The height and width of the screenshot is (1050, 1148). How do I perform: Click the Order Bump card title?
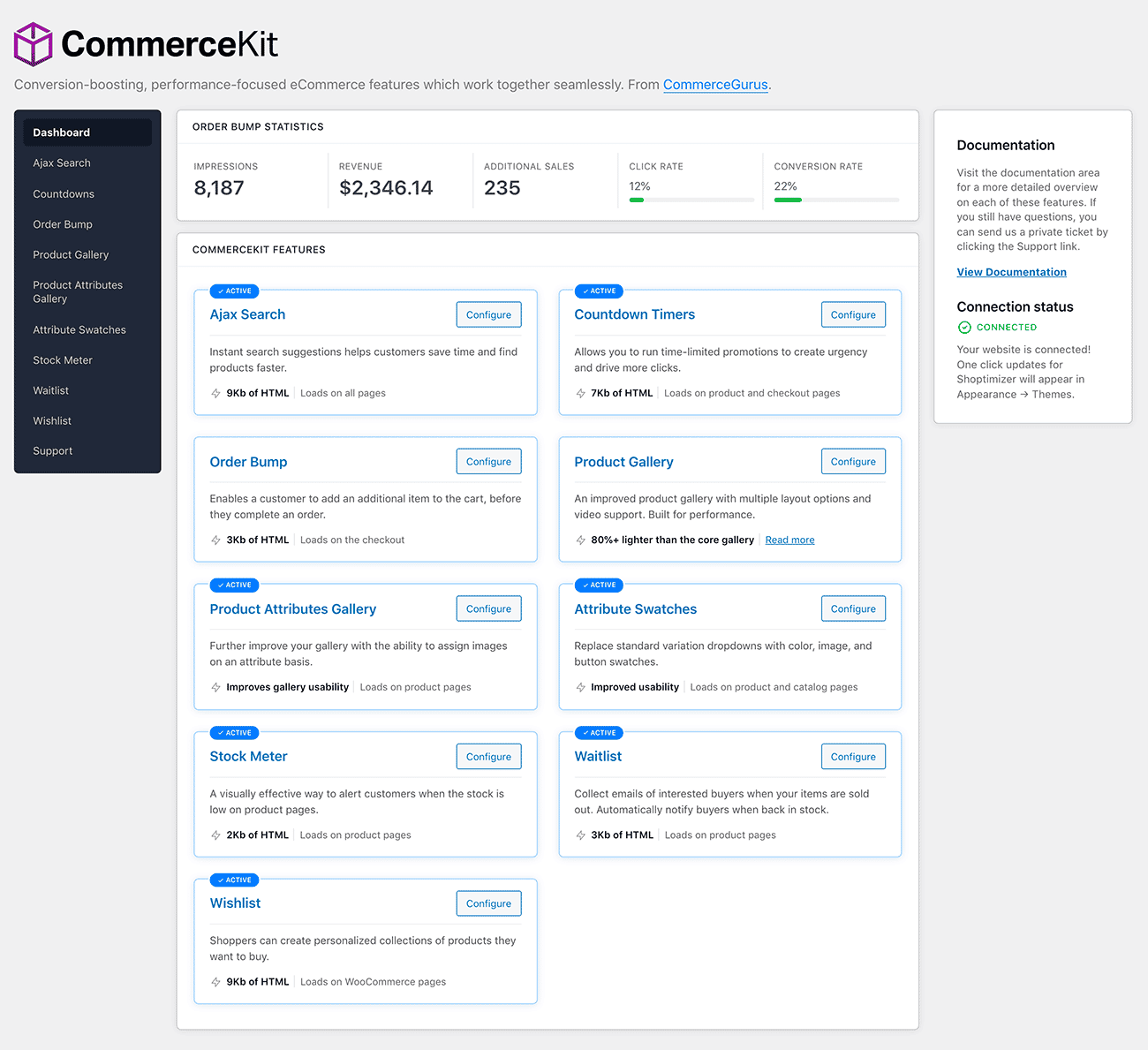pyautogui.click(x=248, y=462)
